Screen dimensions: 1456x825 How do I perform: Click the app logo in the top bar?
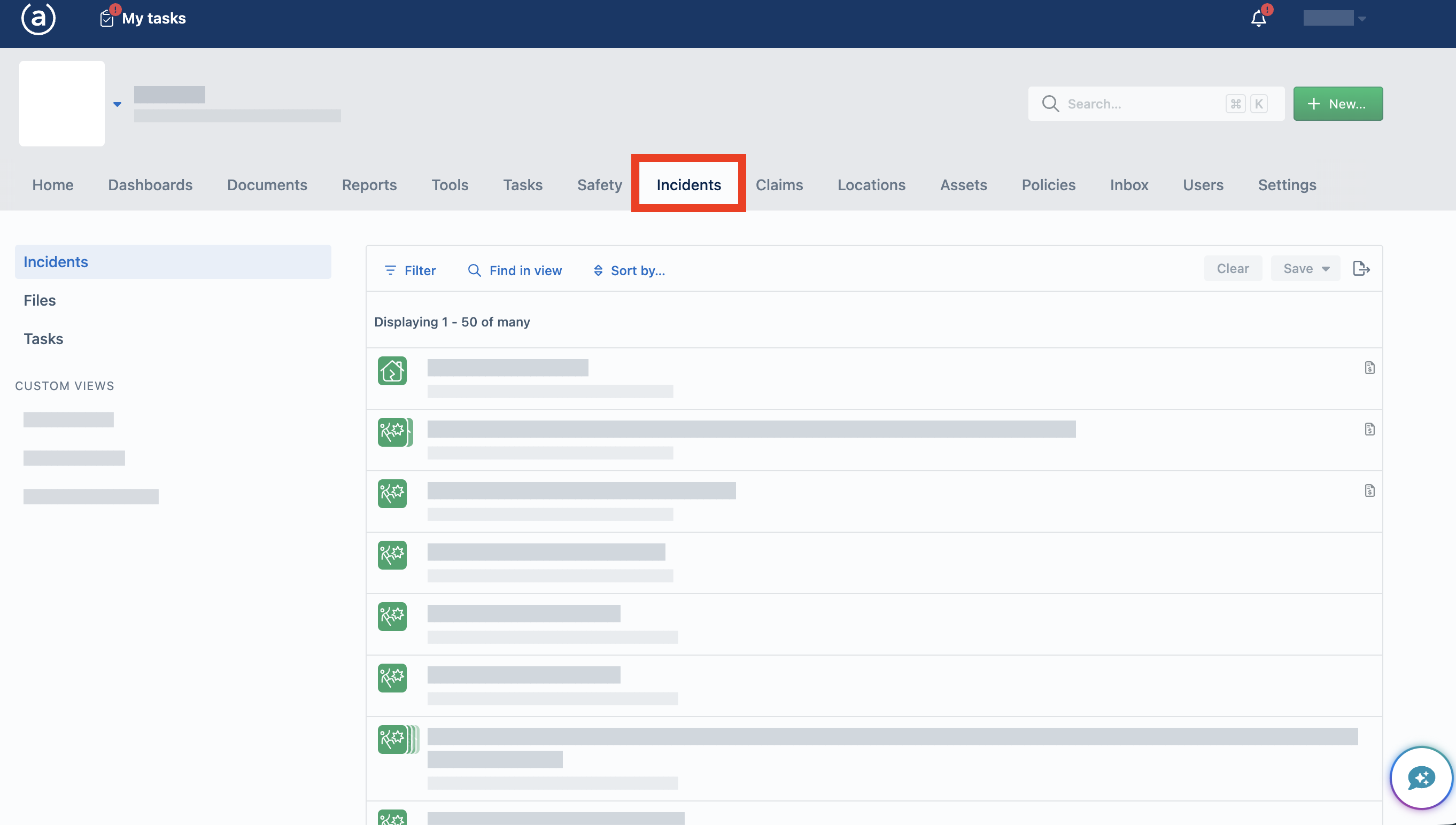(x=38, y=18)
